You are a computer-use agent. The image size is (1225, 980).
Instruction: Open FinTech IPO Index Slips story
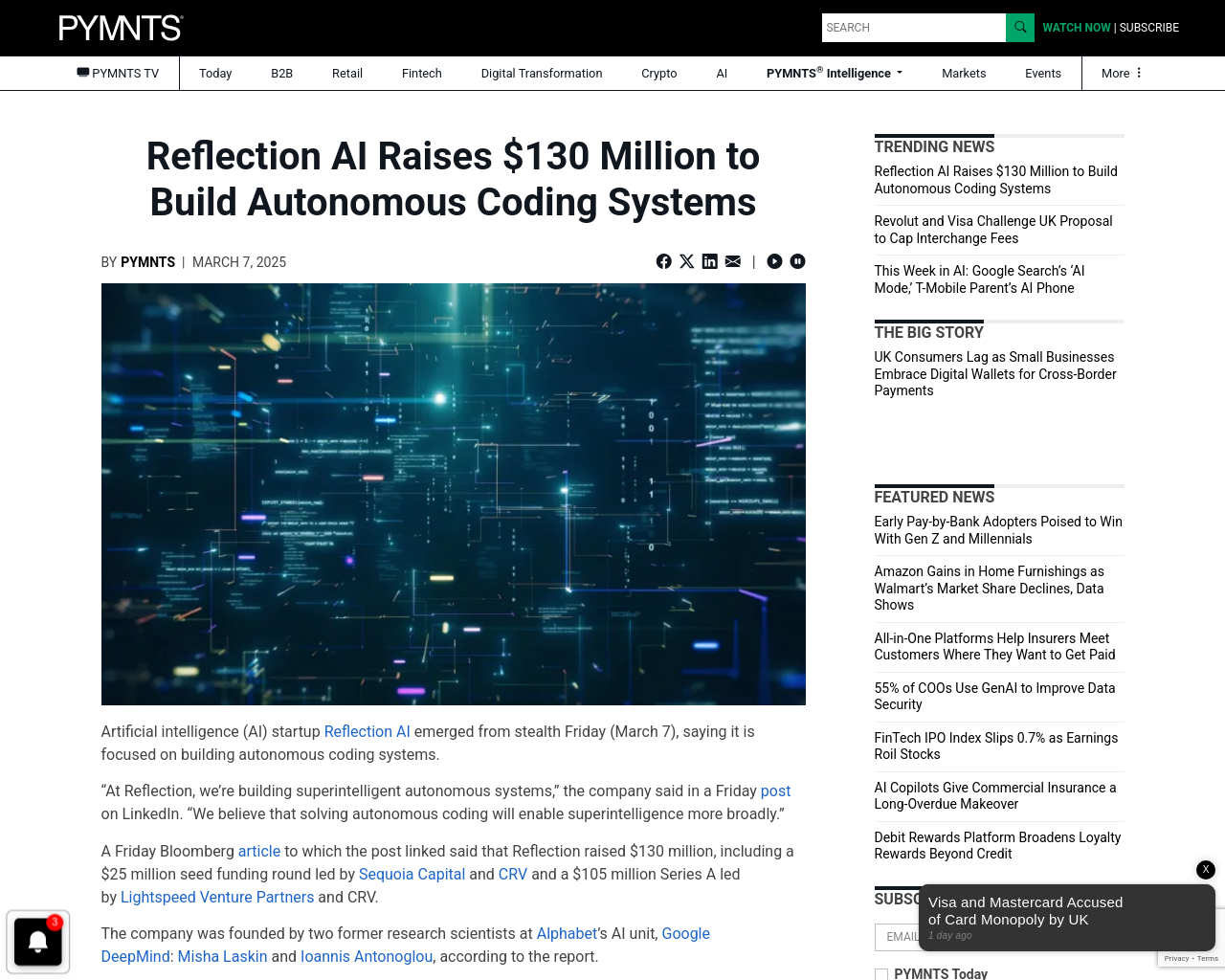coord(996,746)
